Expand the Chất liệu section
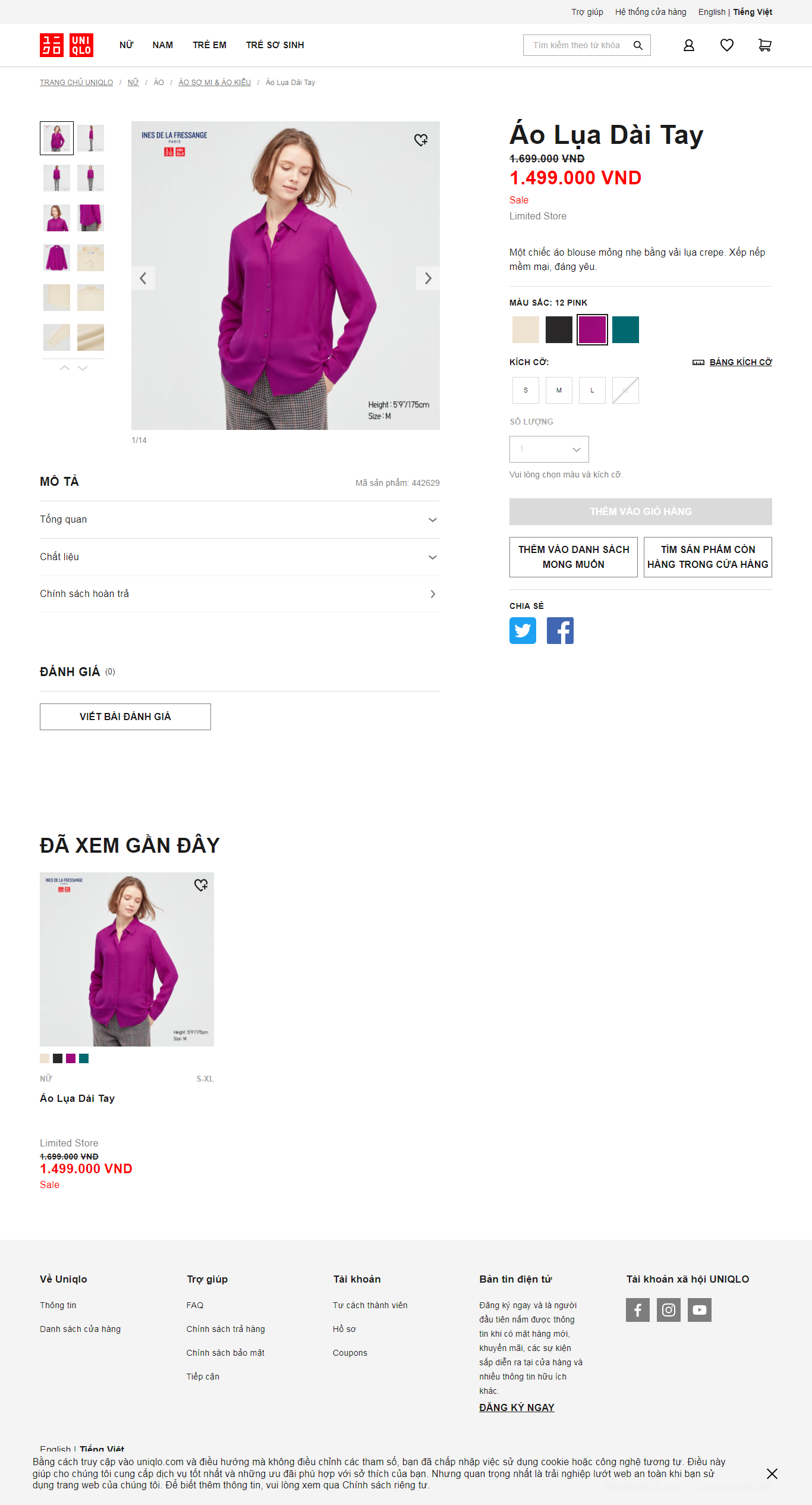 point(240,557)
